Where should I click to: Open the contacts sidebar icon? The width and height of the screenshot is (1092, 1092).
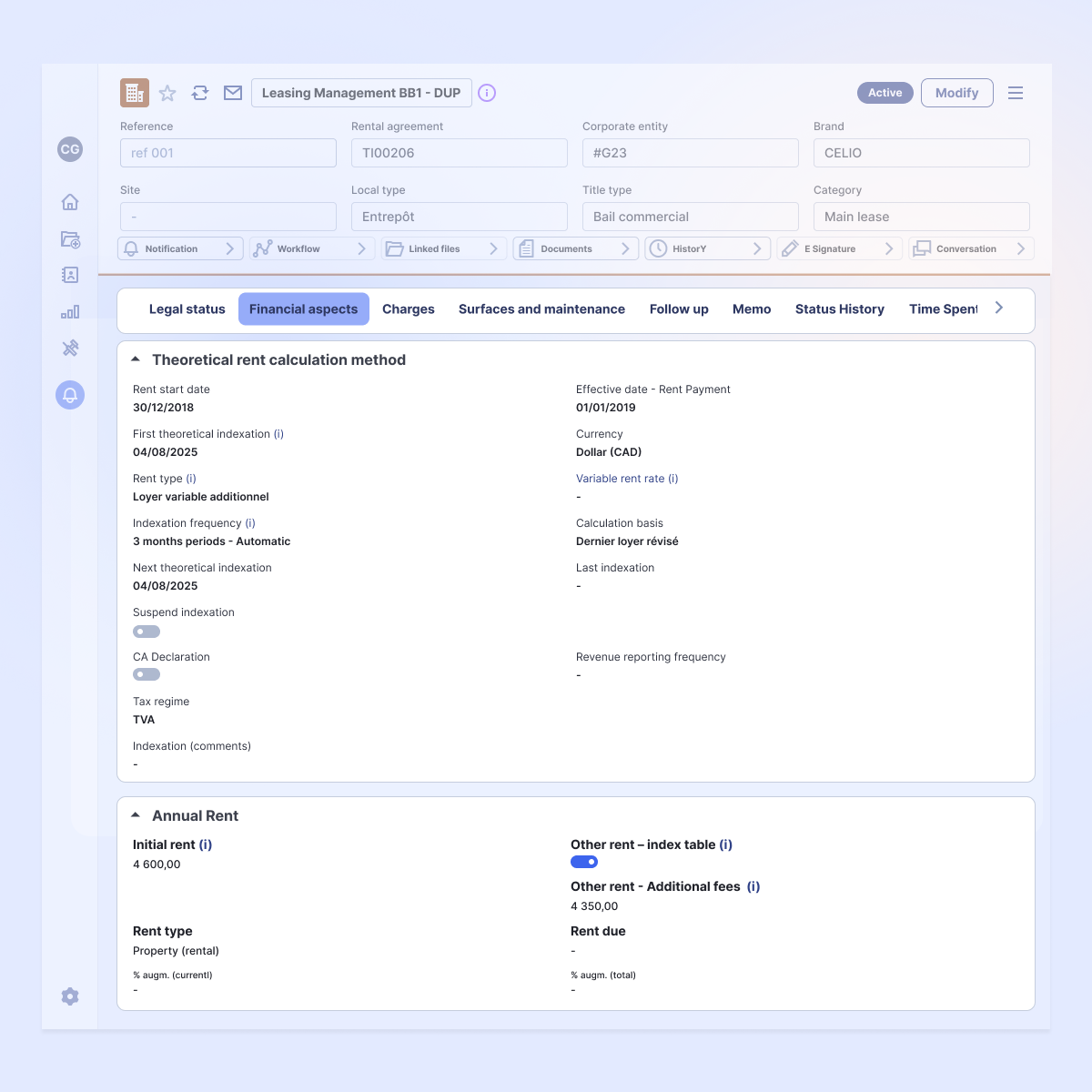[70, 275]
